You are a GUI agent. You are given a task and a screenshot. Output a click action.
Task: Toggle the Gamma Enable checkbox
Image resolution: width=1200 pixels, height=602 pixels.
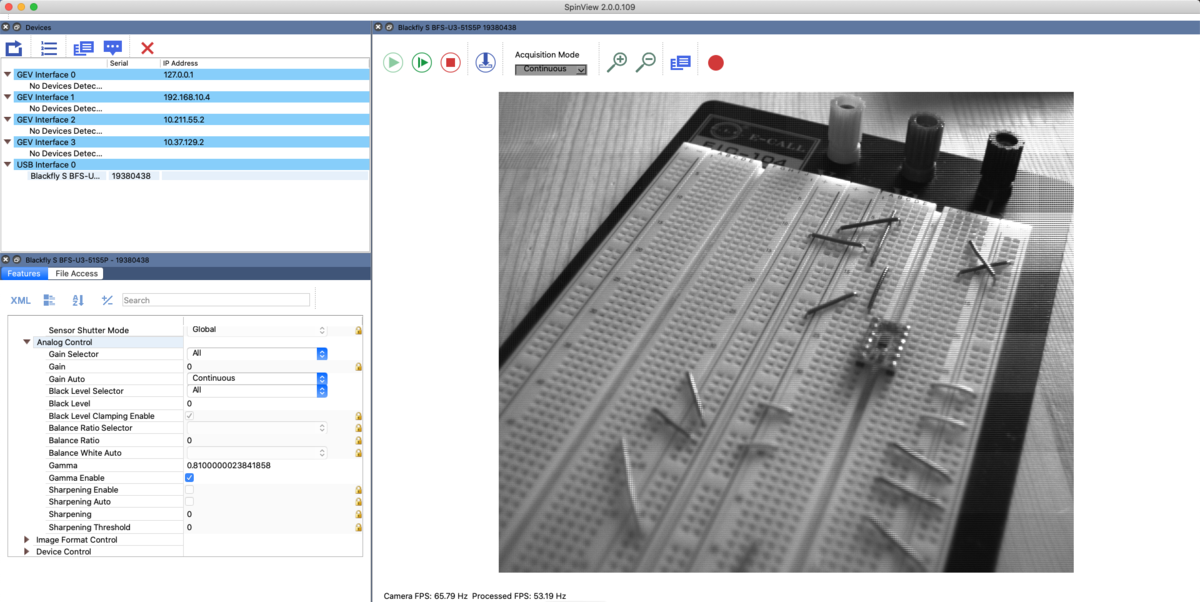[x=190, y=478]
